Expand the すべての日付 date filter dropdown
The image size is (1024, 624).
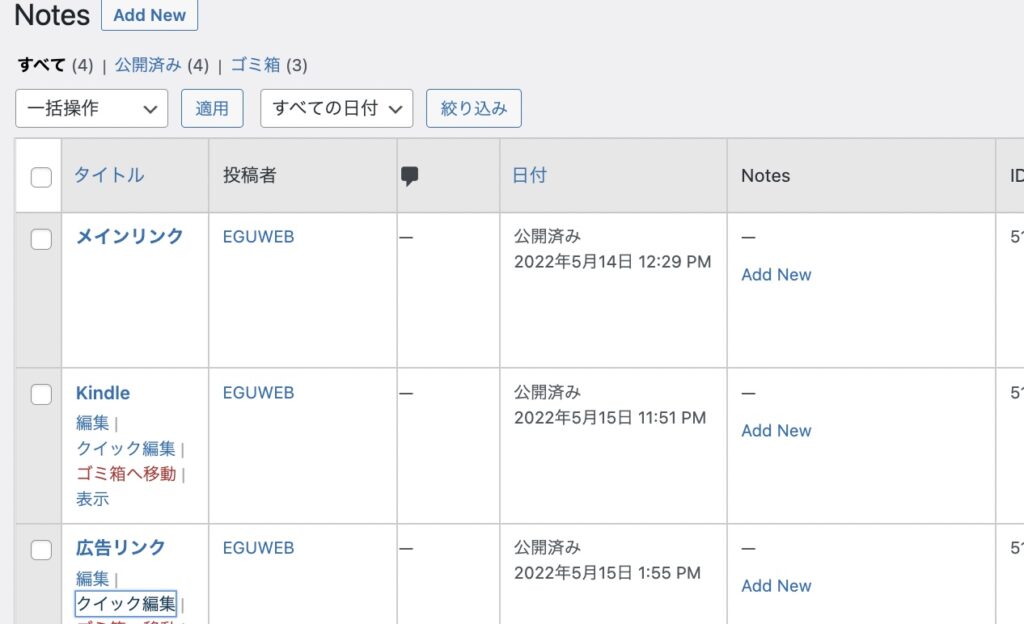coord(336,108)
